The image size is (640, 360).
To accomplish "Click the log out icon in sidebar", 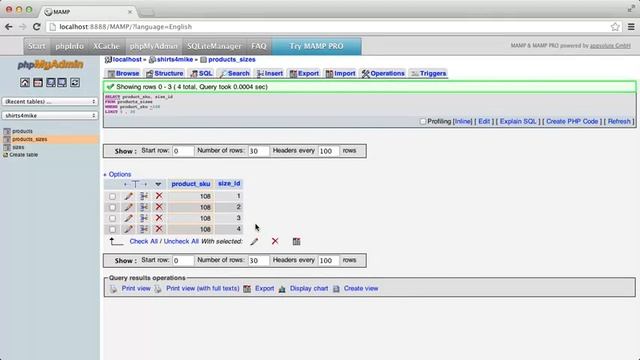I will tap(38, 82).
